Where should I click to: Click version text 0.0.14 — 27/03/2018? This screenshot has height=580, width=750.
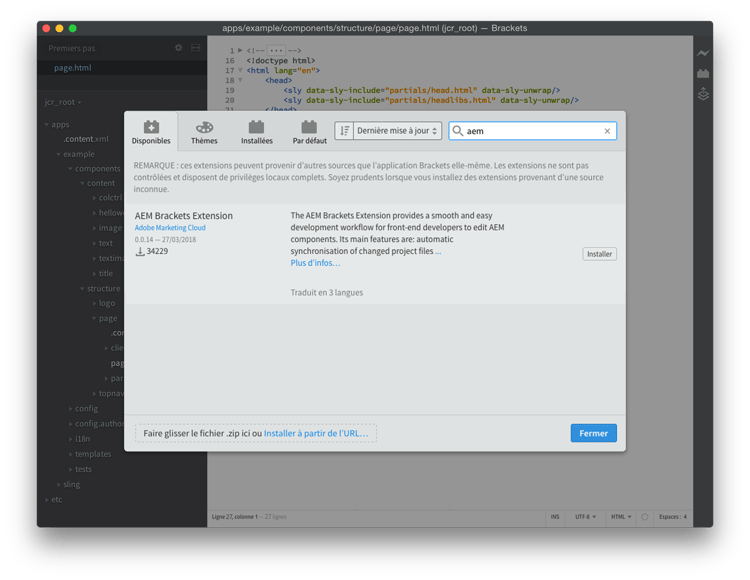165,240
